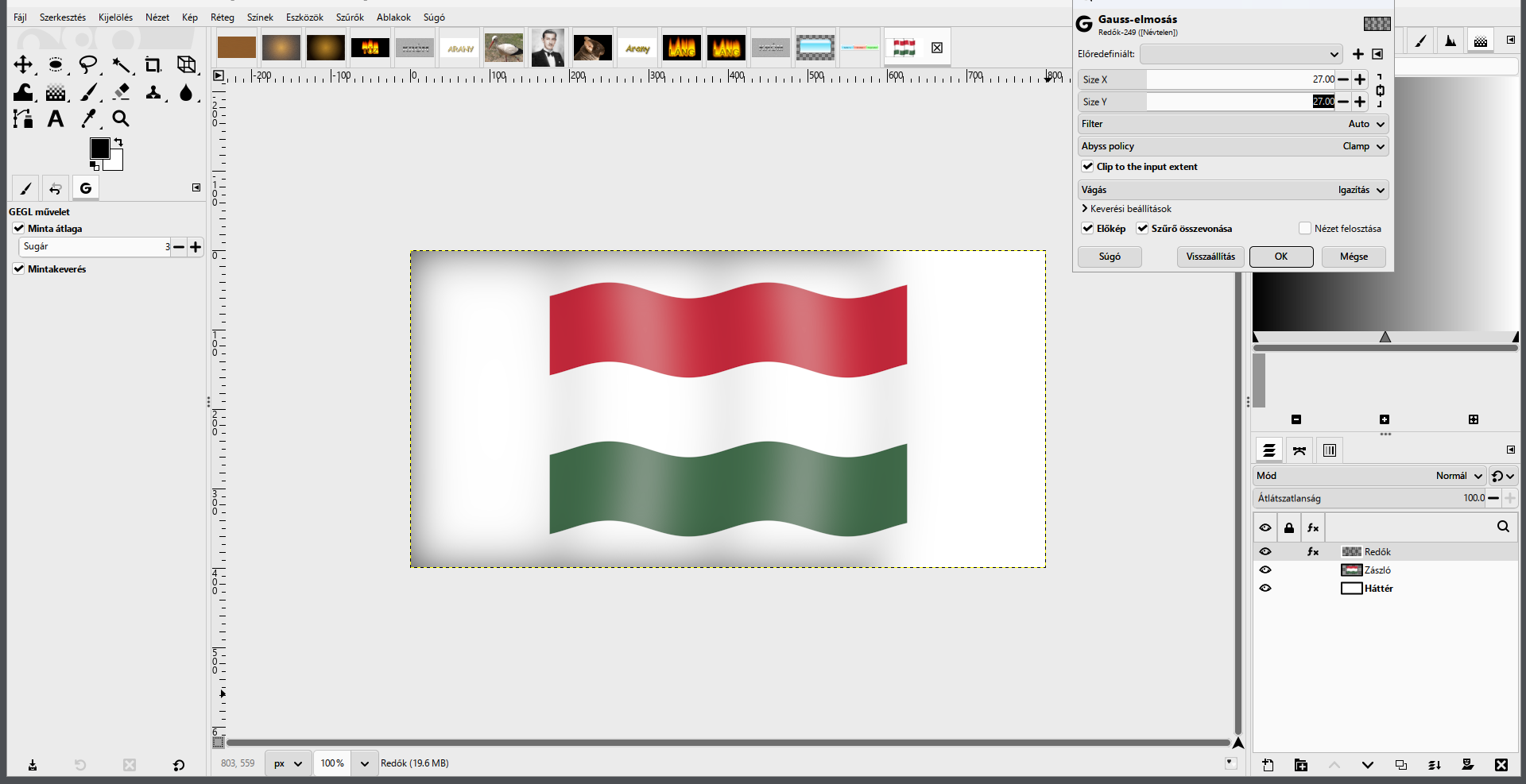
Task: Select the Eraser tool
Action: pos(121,92)
